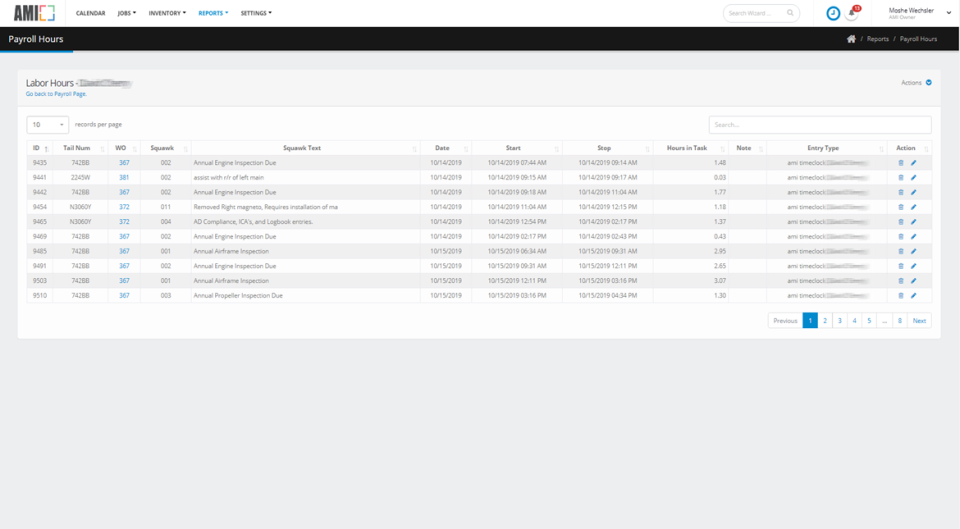Open the Settings menu
The height and width of the screenshot is (529, 960).
(x=256, y=13)
